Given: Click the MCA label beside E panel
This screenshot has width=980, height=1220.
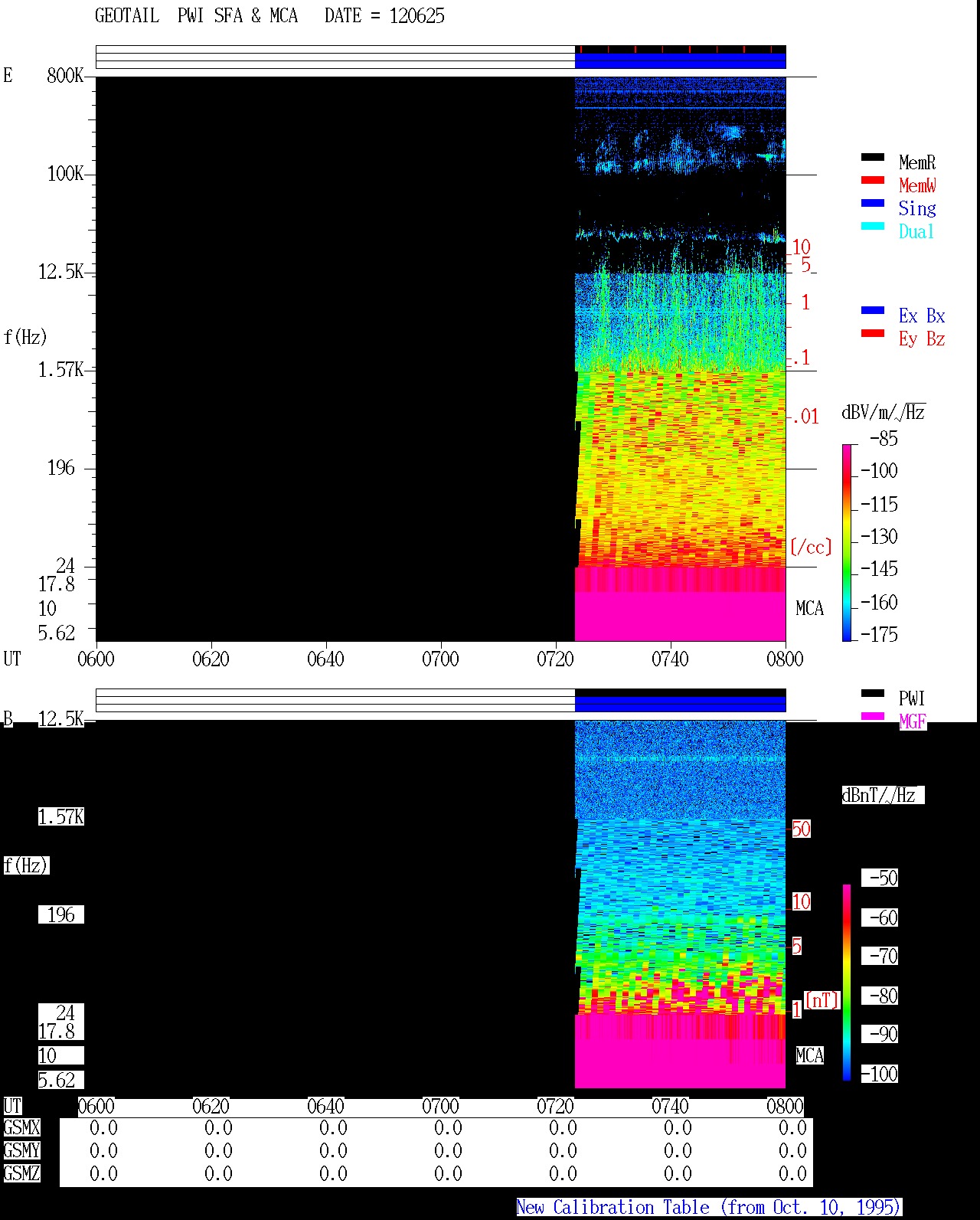Looking at the screenshot, I should click(x=809, y=608).
